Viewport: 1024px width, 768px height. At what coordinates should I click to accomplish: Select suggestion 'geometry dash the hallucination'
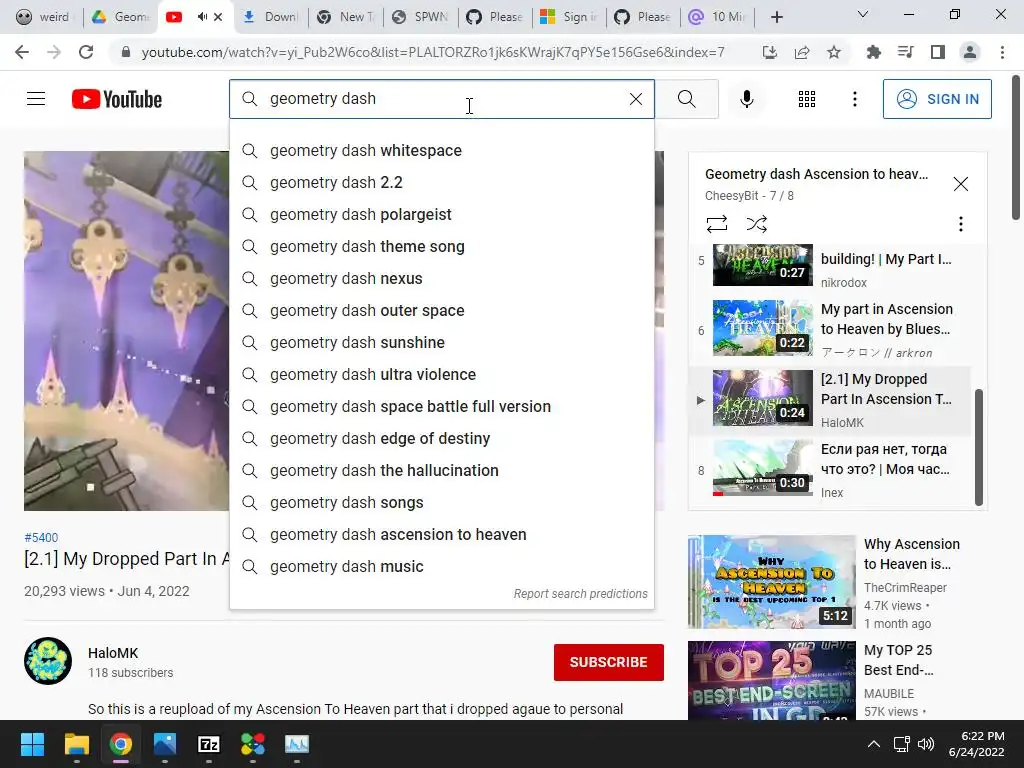point(441,470)
